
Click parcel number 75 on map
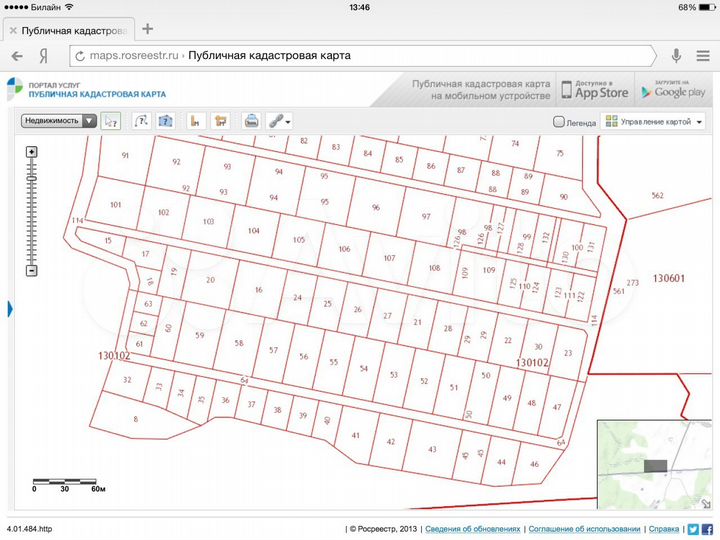point(560,153)
